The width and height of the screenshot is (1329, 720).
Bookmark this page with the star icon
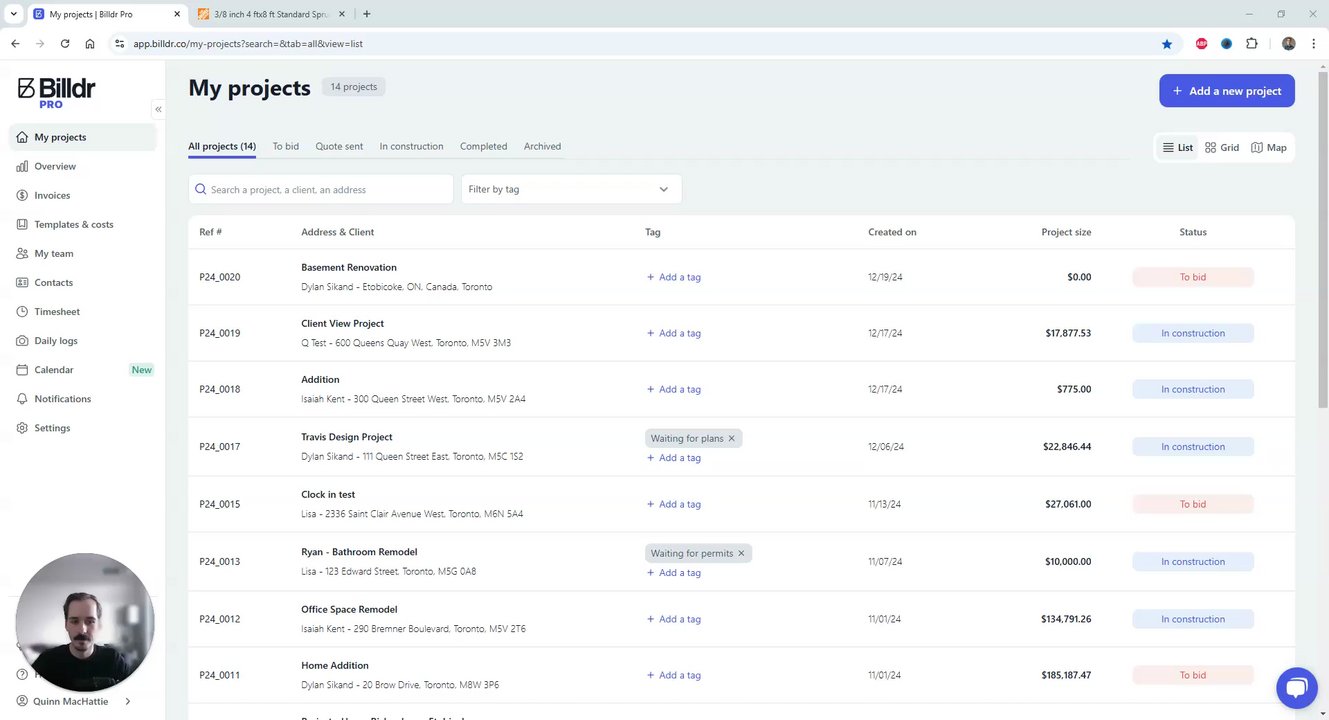point(1167,44)
